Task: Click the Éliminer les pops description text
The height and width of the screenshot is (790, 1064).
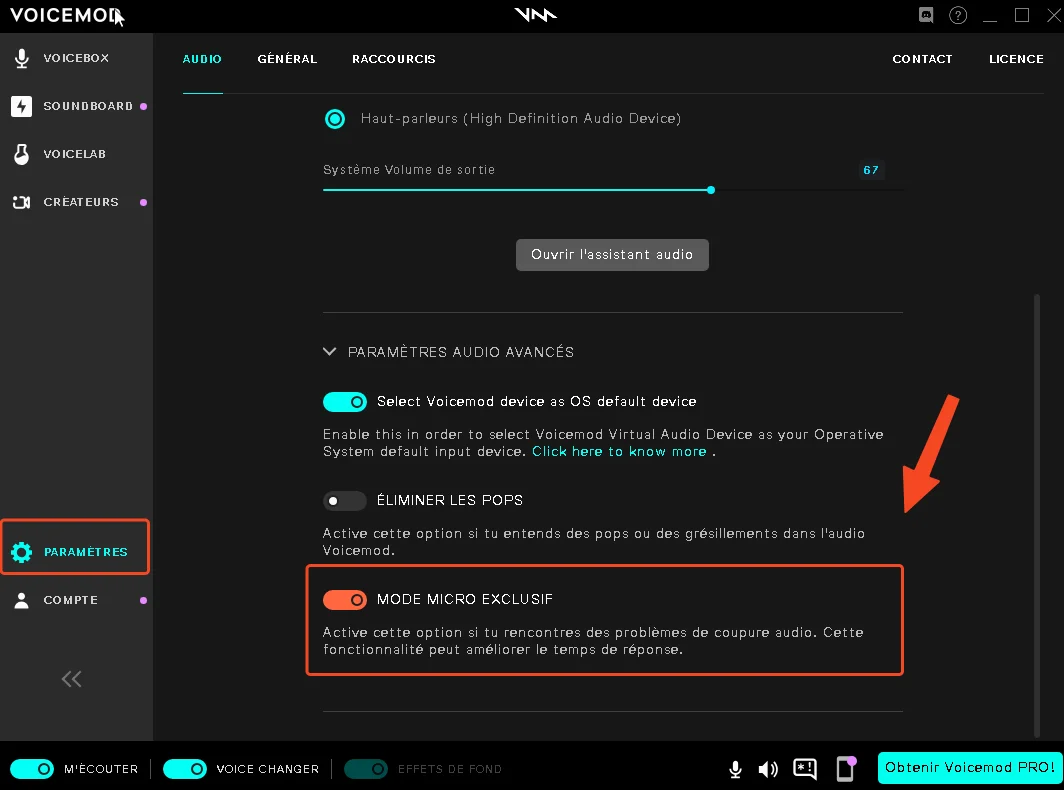Action: (594, 542)
